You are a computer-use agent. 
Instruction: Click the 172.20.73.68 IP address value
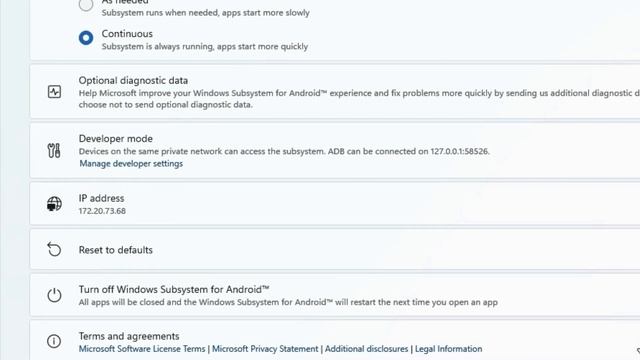[102, 211]
